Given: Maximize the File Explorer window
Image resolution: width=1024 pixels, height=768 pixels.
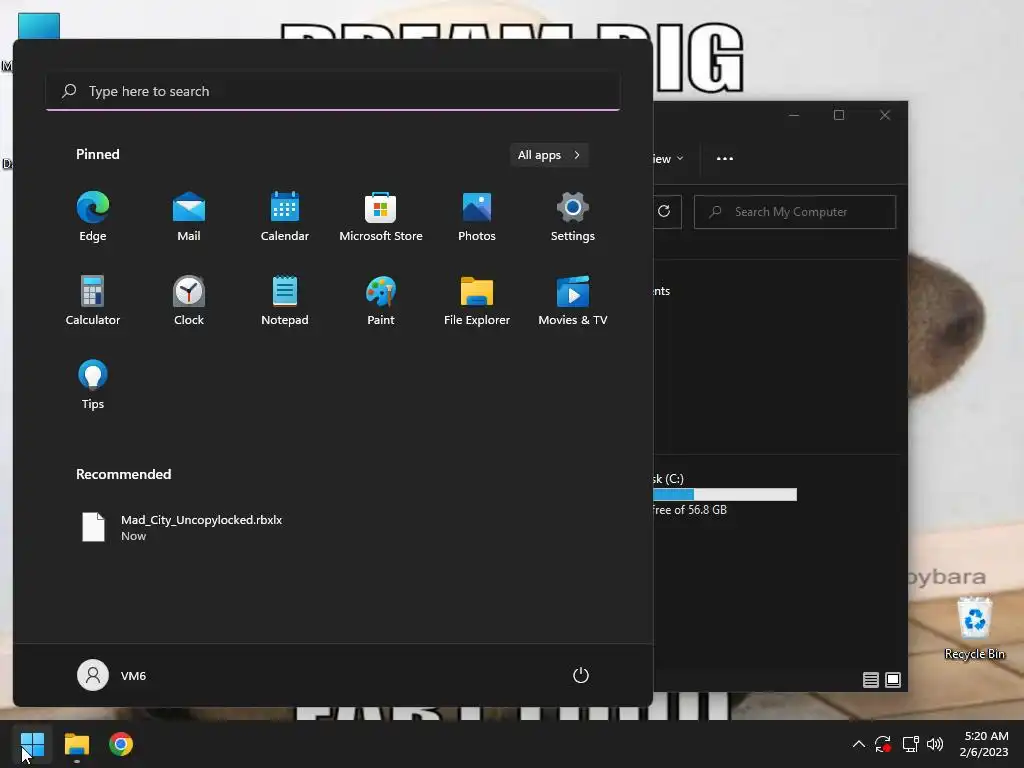Looking at the screenshot, I should (x=839, y=115).
